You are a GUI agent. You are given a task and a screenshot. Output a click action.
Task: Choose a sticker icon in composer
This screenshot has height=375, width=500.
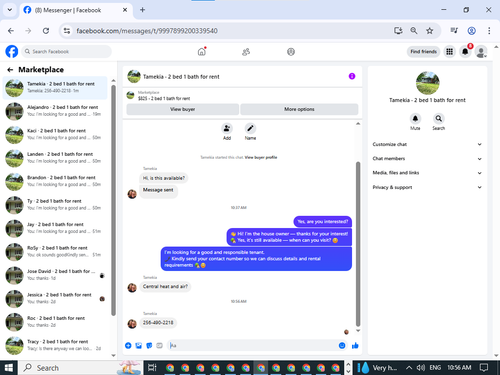click(x=149, y=346)
